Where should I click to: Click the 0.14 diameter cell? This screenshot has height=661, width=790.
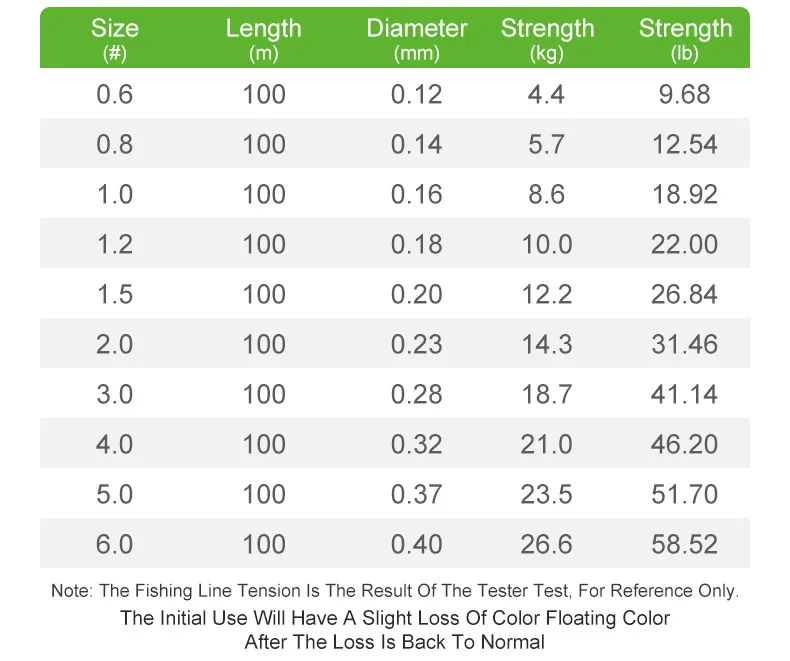coord(416,145)
